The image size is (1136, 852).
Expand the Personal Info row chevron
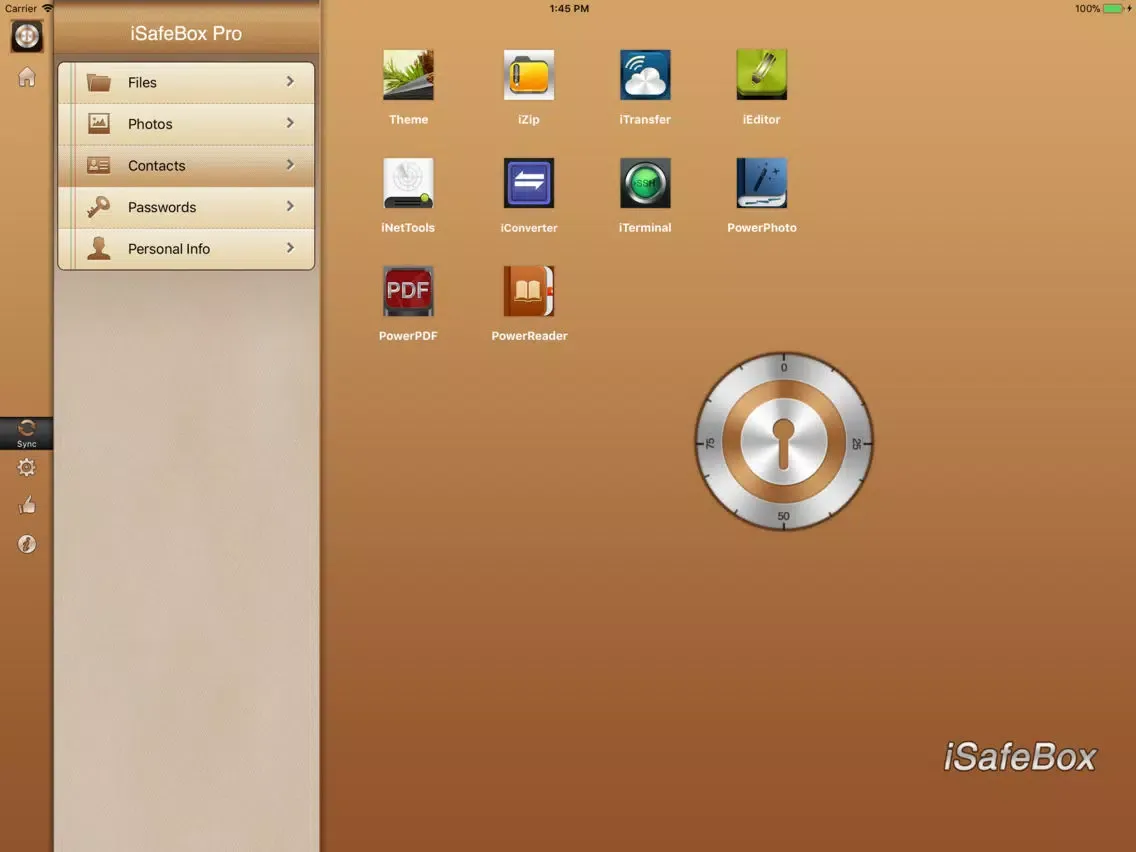coord(290,248)
